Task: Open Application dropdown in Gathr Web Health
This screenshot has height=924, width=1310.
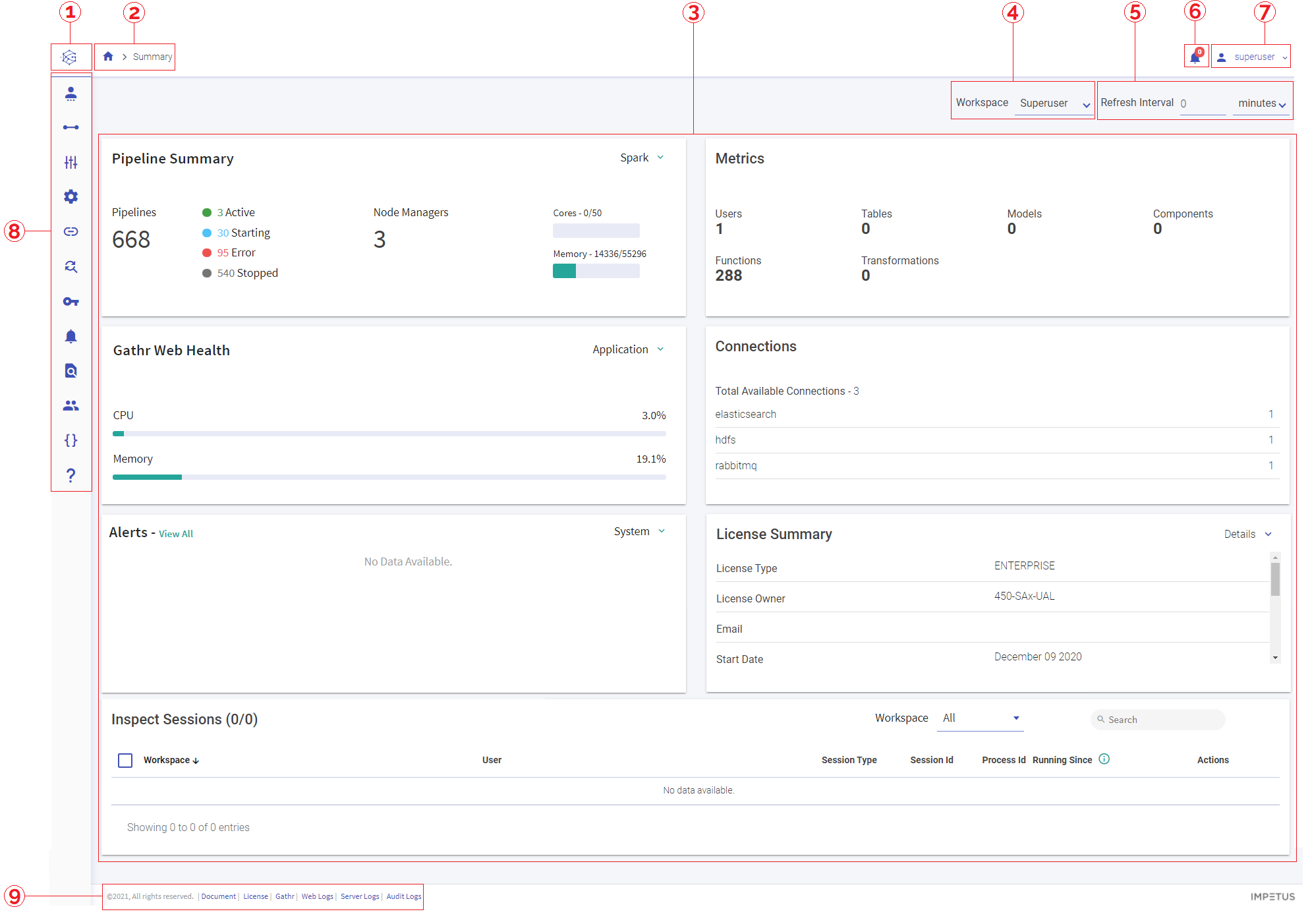Action: pos(629,349)
